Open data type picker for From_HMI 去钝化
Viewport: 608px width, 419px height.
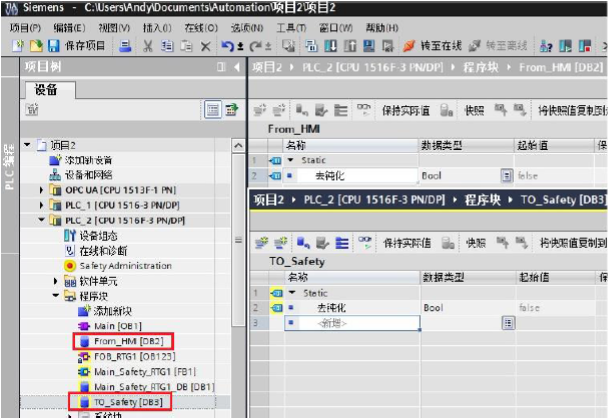tap(506, 176)
